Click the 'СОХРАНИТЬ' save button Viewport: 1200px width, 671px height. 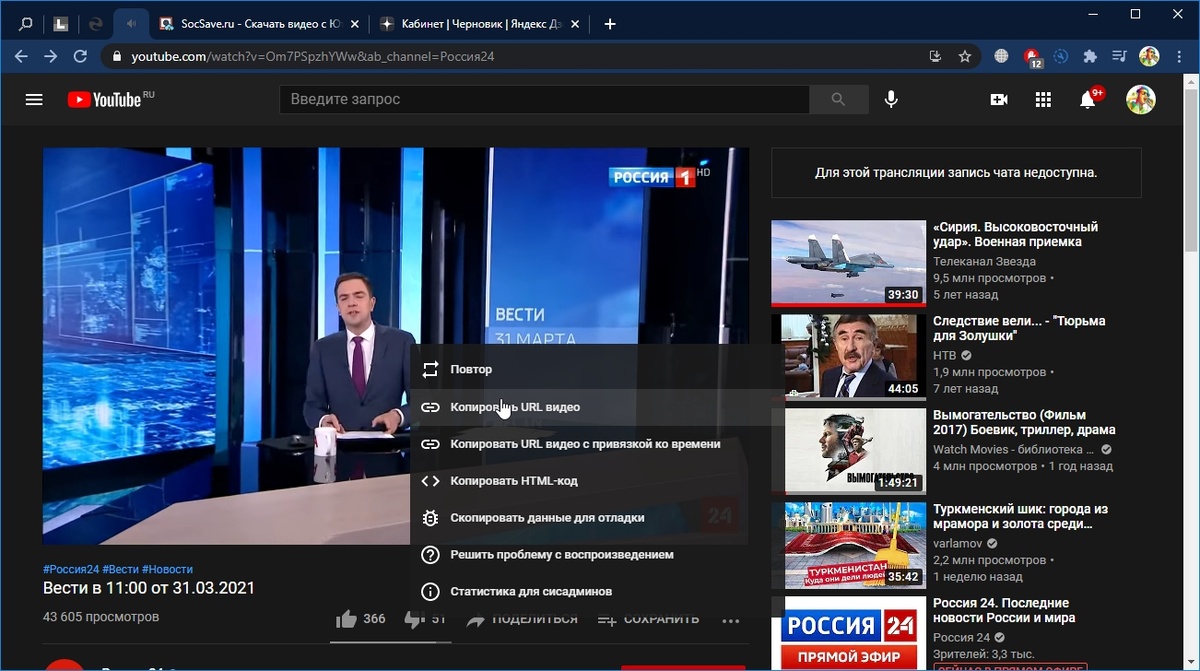[648, 619]
